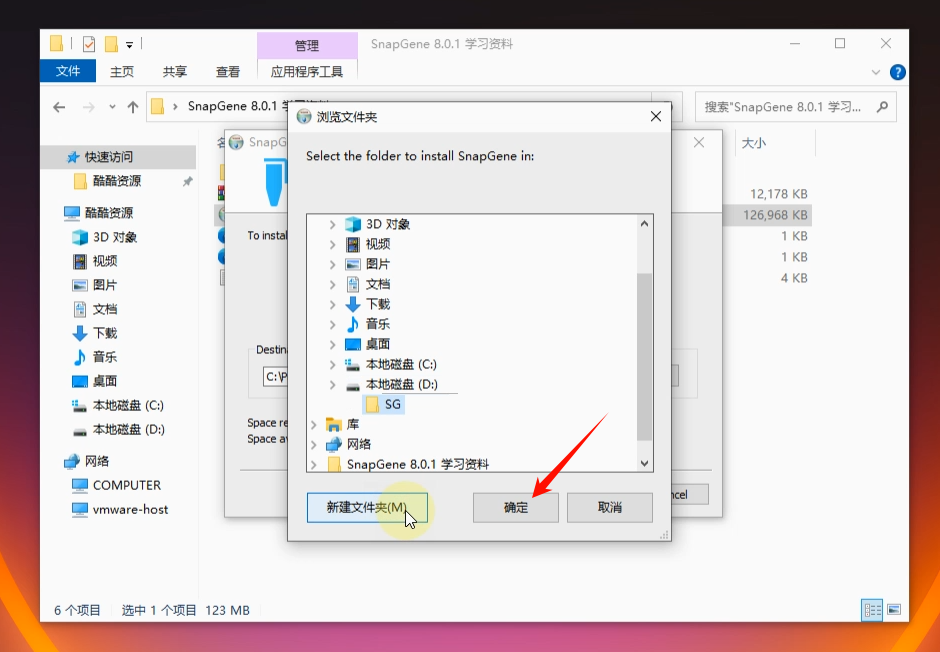940x652 pixels.
Task: Switch to details view in status bar
Action: 872,609
